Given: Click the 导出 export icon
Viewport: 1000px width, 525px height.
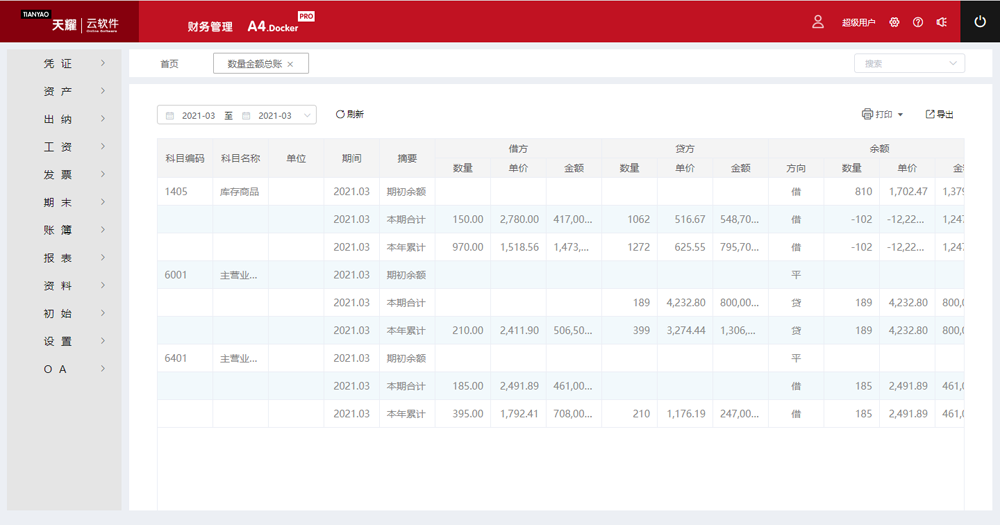Looking at the screenshot, I should tap(930, 115).
